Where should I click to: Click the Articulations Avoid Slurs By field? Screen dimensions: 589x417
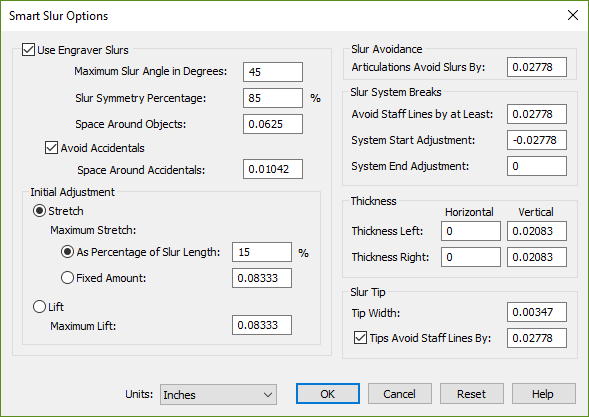pyautogui.click(x=537, y=67)
